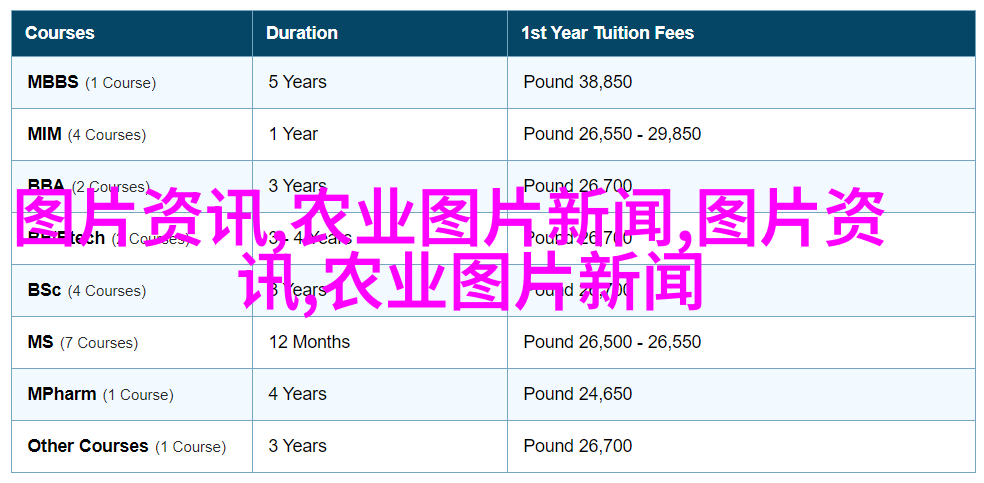Click the 5 Years duration cell
The image size is (984, 483).
(x=297, y=82)
